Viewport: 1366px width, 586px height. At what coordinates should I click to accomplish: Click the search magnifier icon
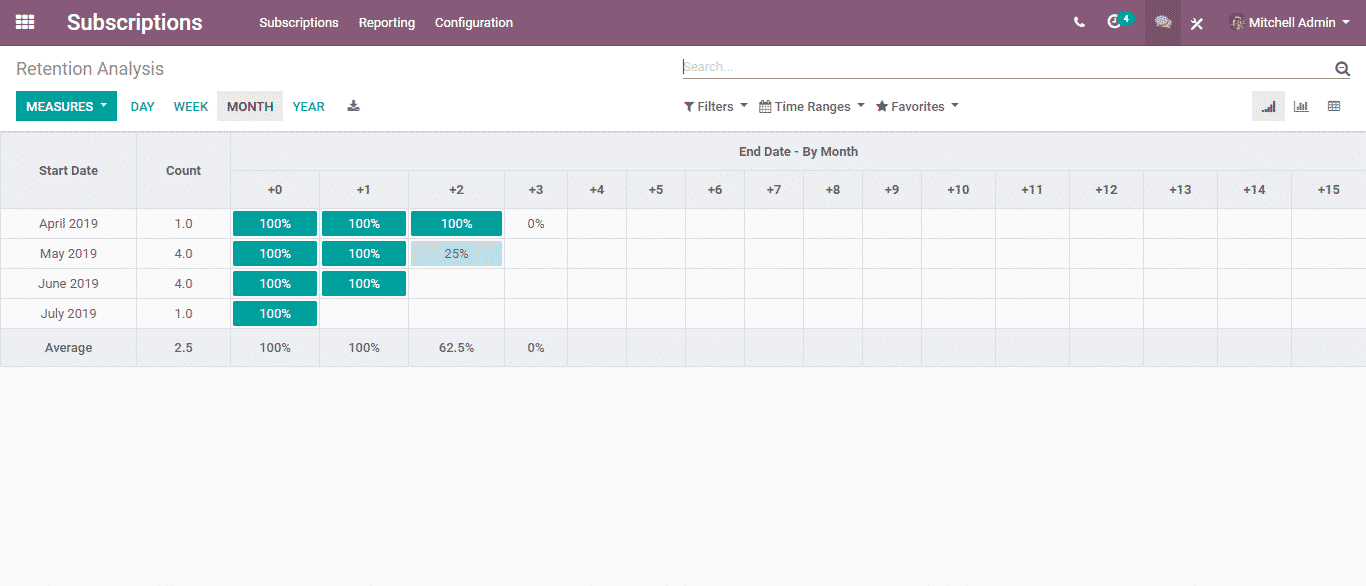1342,68
